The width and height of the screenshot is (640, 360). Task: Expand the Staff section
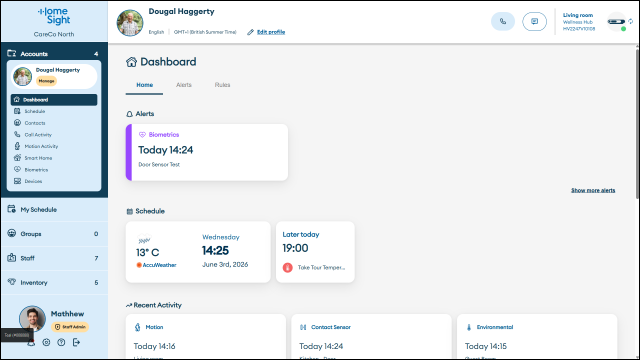[54, 258]
